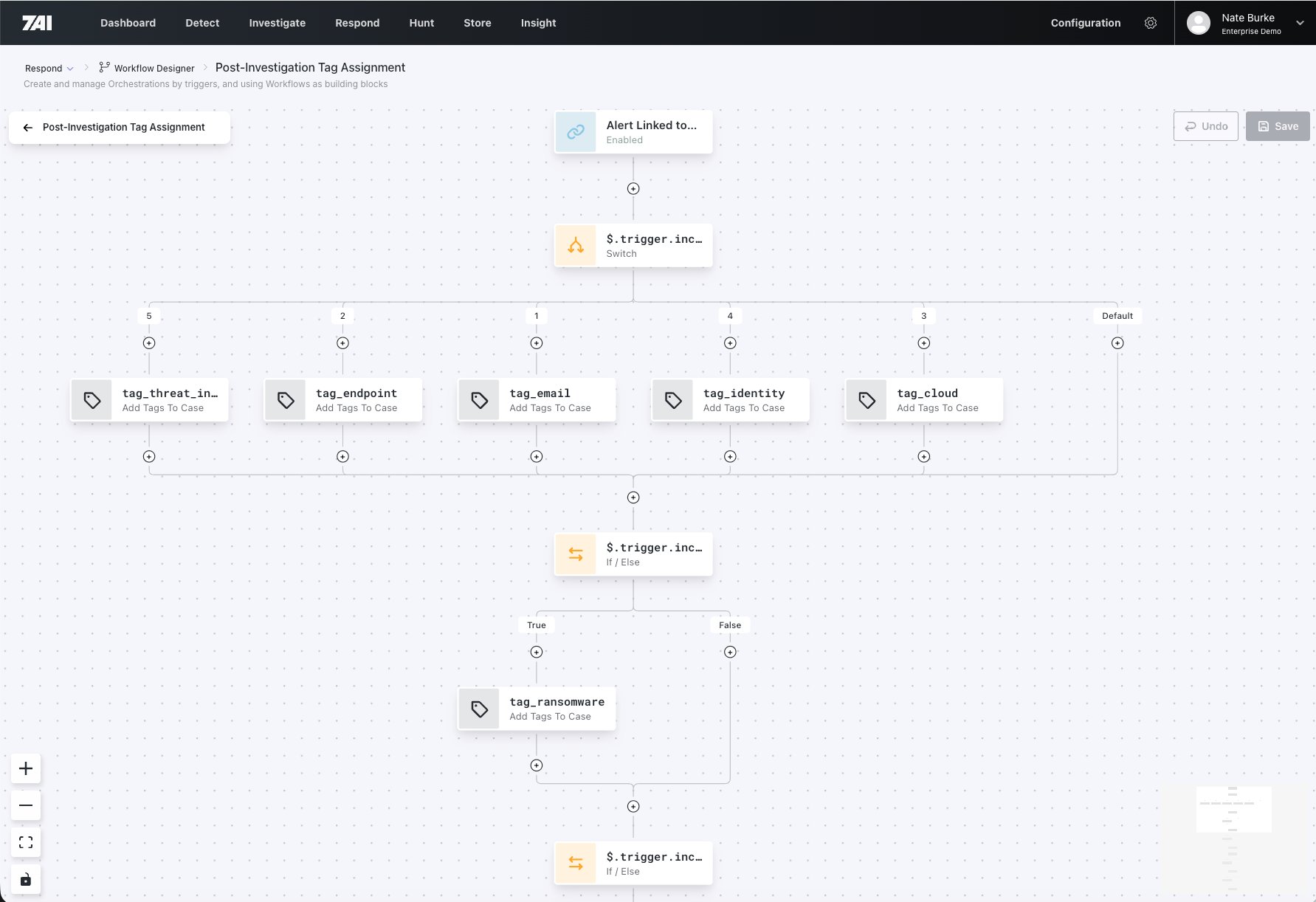The image size is (1316, 902).
Task: Click the Save button
Action: click(x=1277, y=126)
